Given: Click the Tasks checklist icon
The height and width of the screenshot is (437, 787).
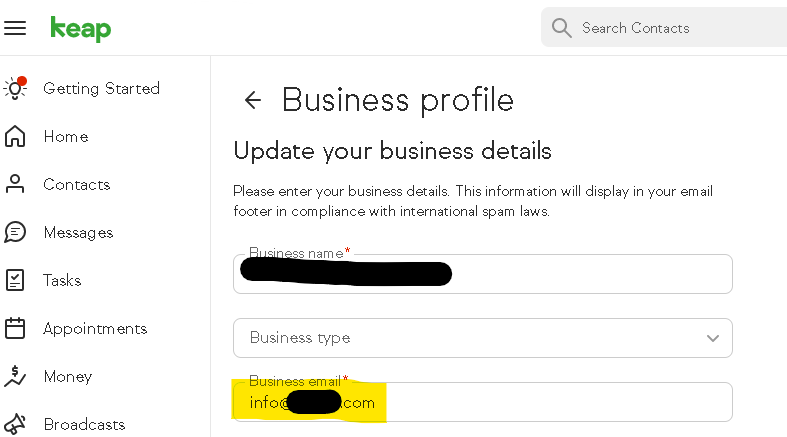Looking at the screenshot, I should (x=15, y=280).
